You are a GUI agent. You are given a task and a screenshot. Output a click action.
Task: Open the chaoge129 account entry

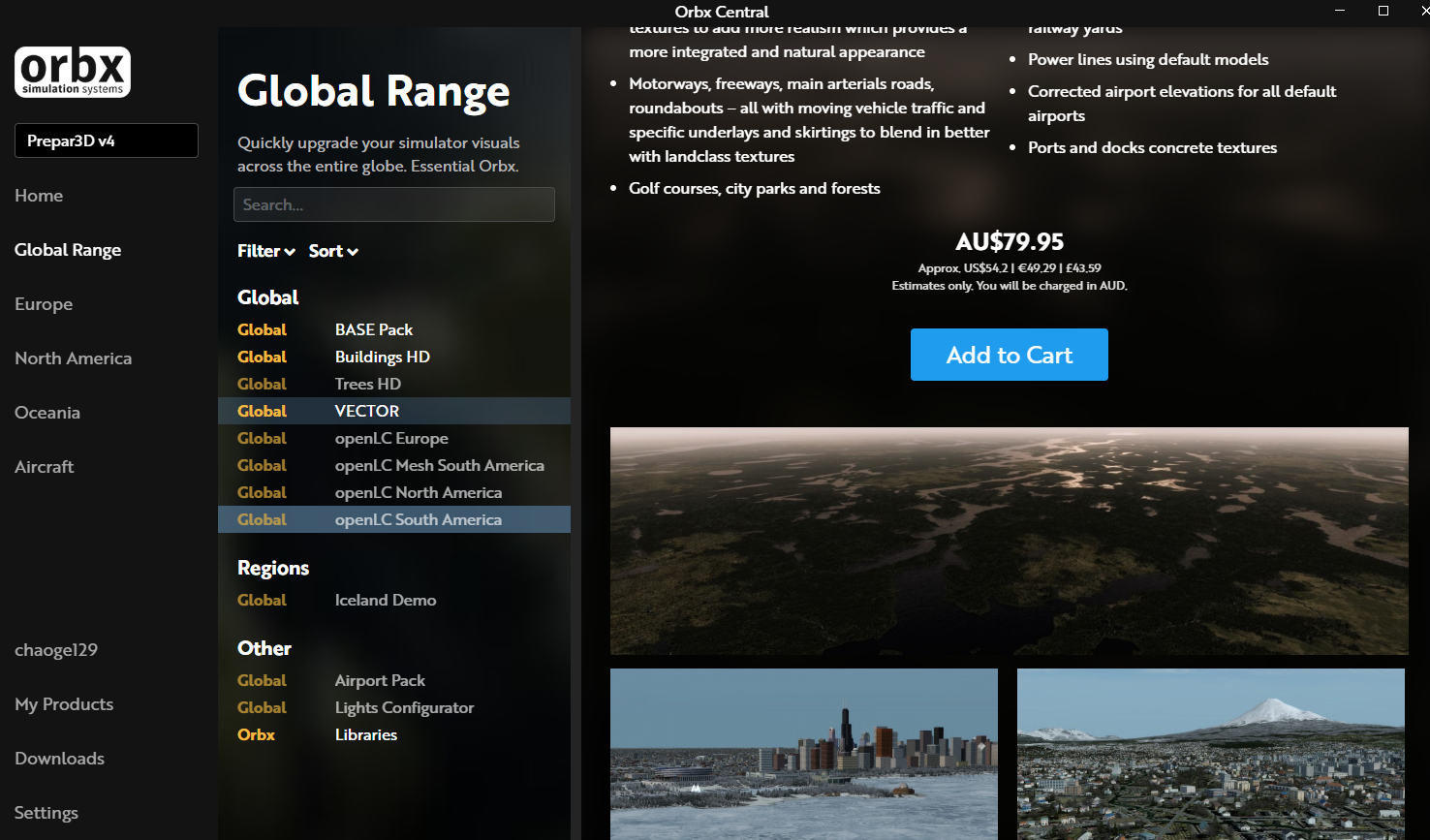(x=56, y=650)
